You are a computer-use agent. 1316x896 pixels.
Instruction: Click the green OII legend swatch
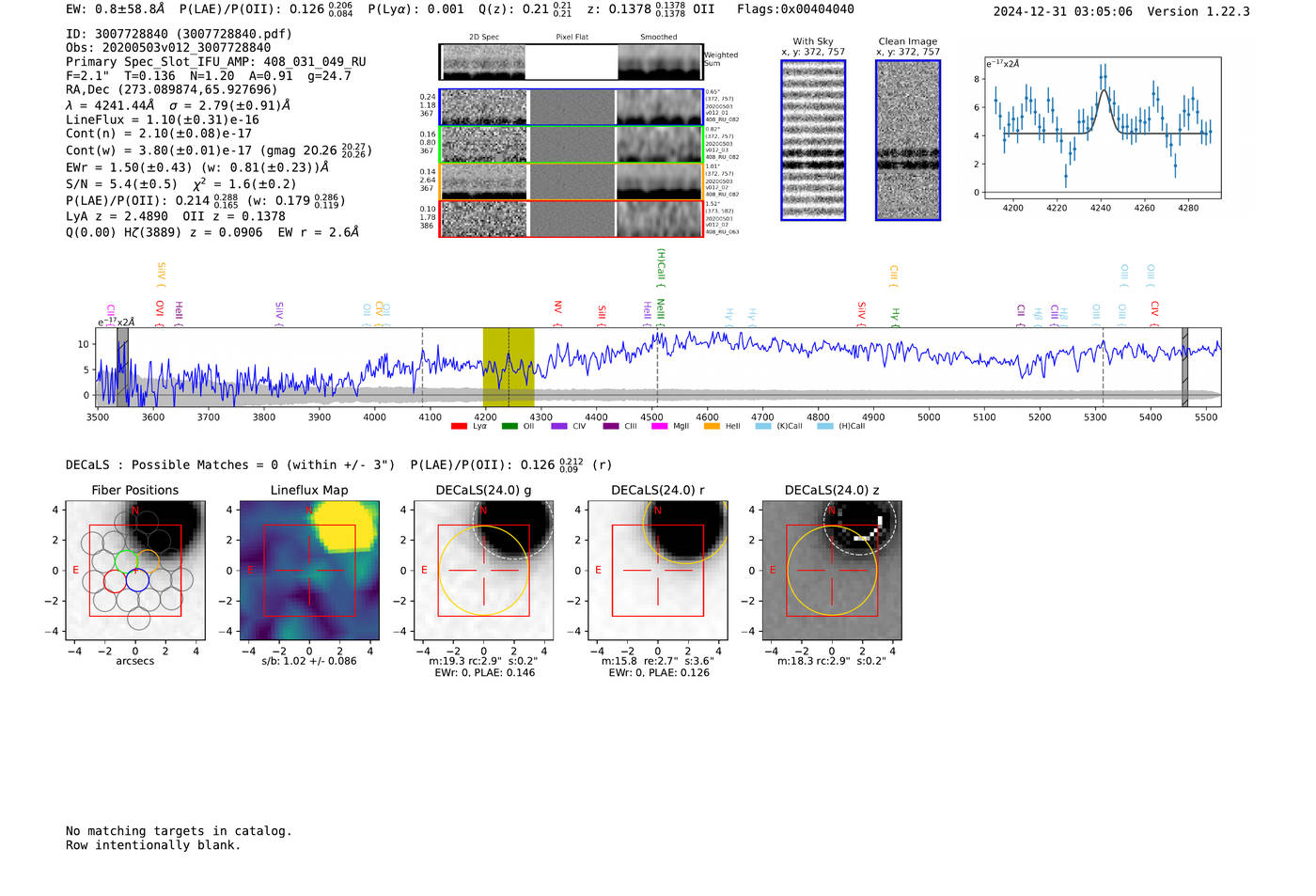click(509, 426)
